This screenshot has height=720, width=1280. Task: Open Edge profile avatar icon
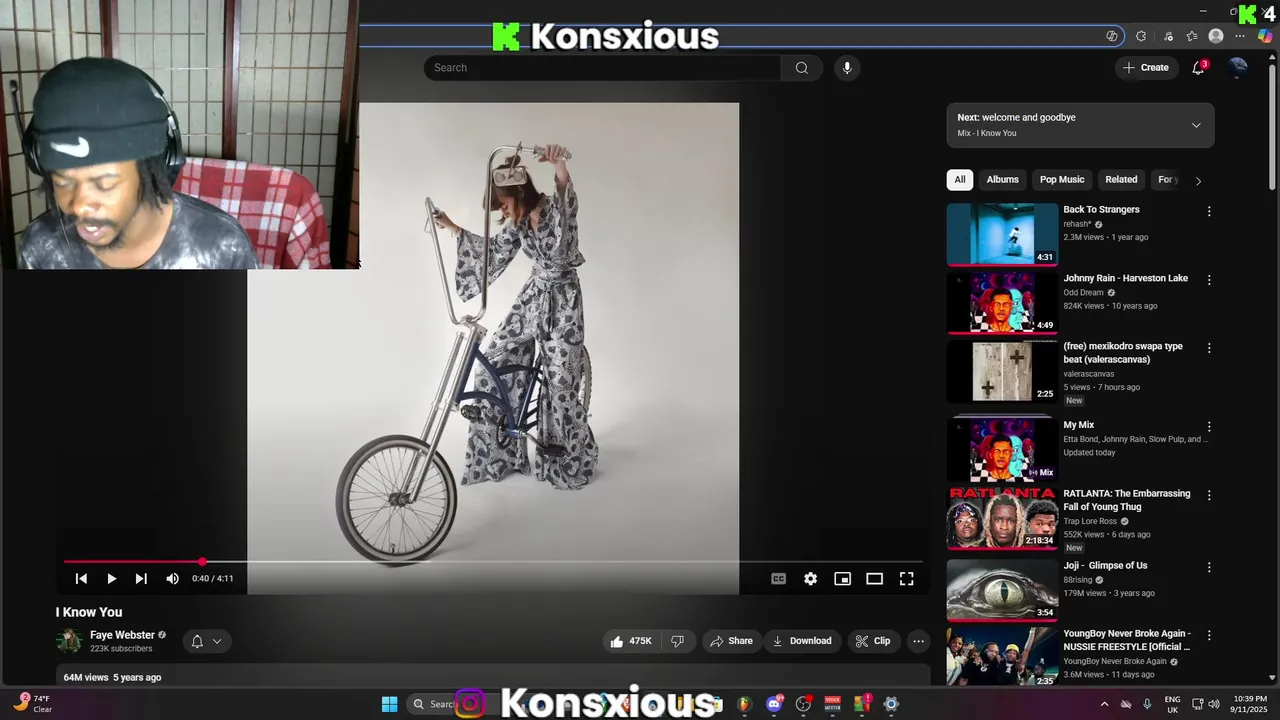click(1216, 36)
